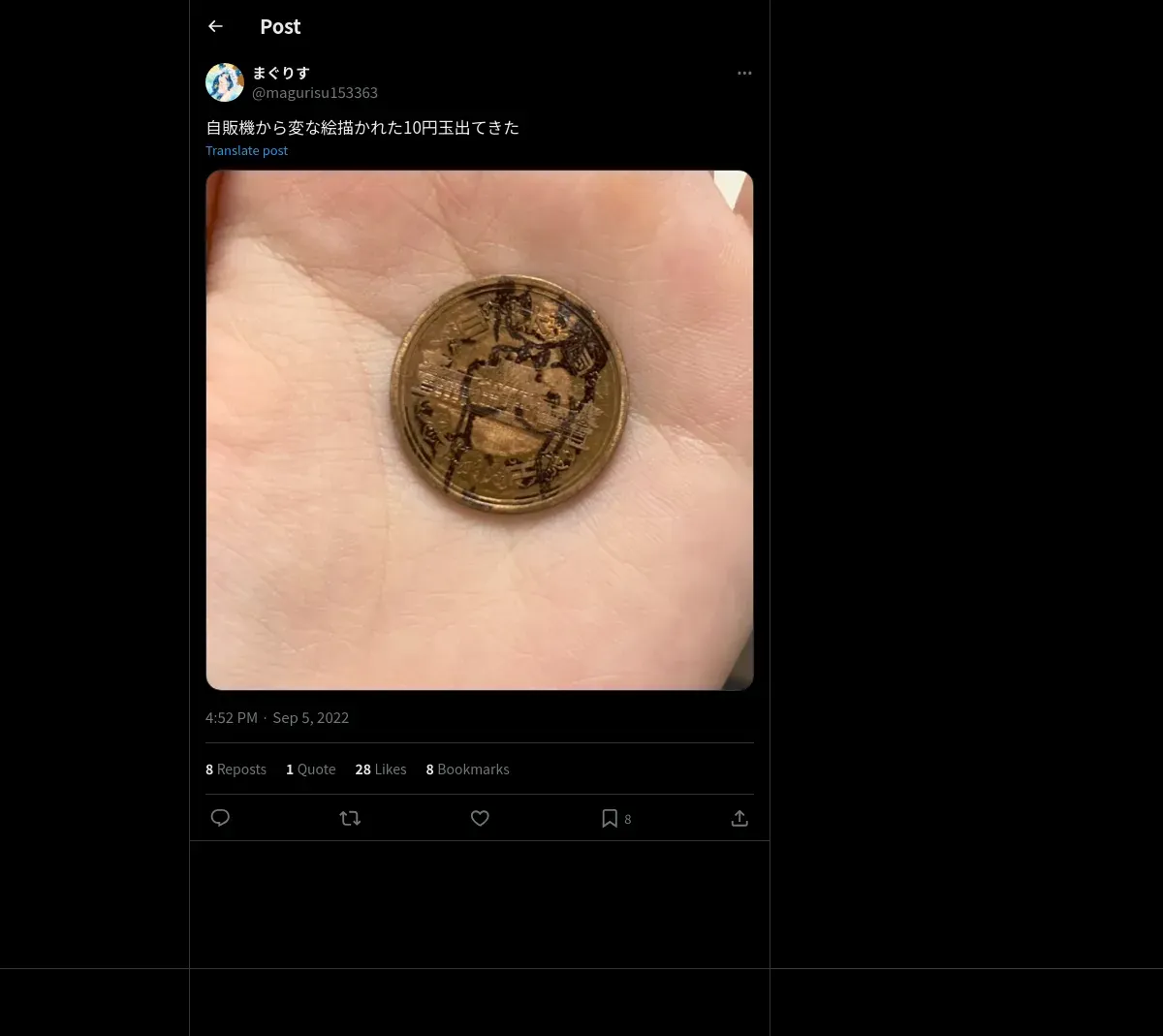Click the bookmark count number 8
Image resolution: width=1163 pixels, height=1036 pixels.
pyautogui.click(x=627, y=819)
